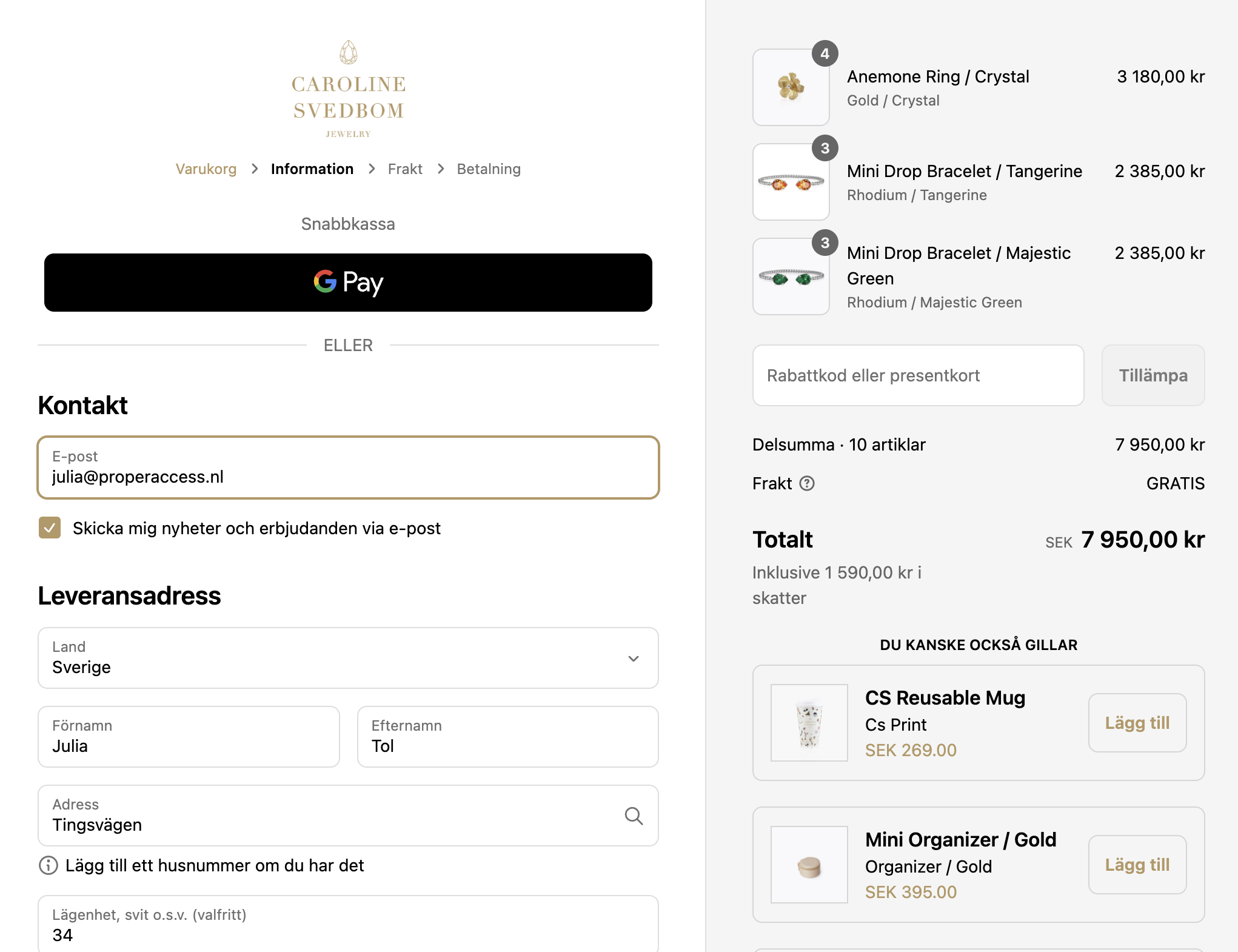This screenshot has width=1238, height=952.
Task: Select the Betalning breadcrumb step
Action: point(489,169)
